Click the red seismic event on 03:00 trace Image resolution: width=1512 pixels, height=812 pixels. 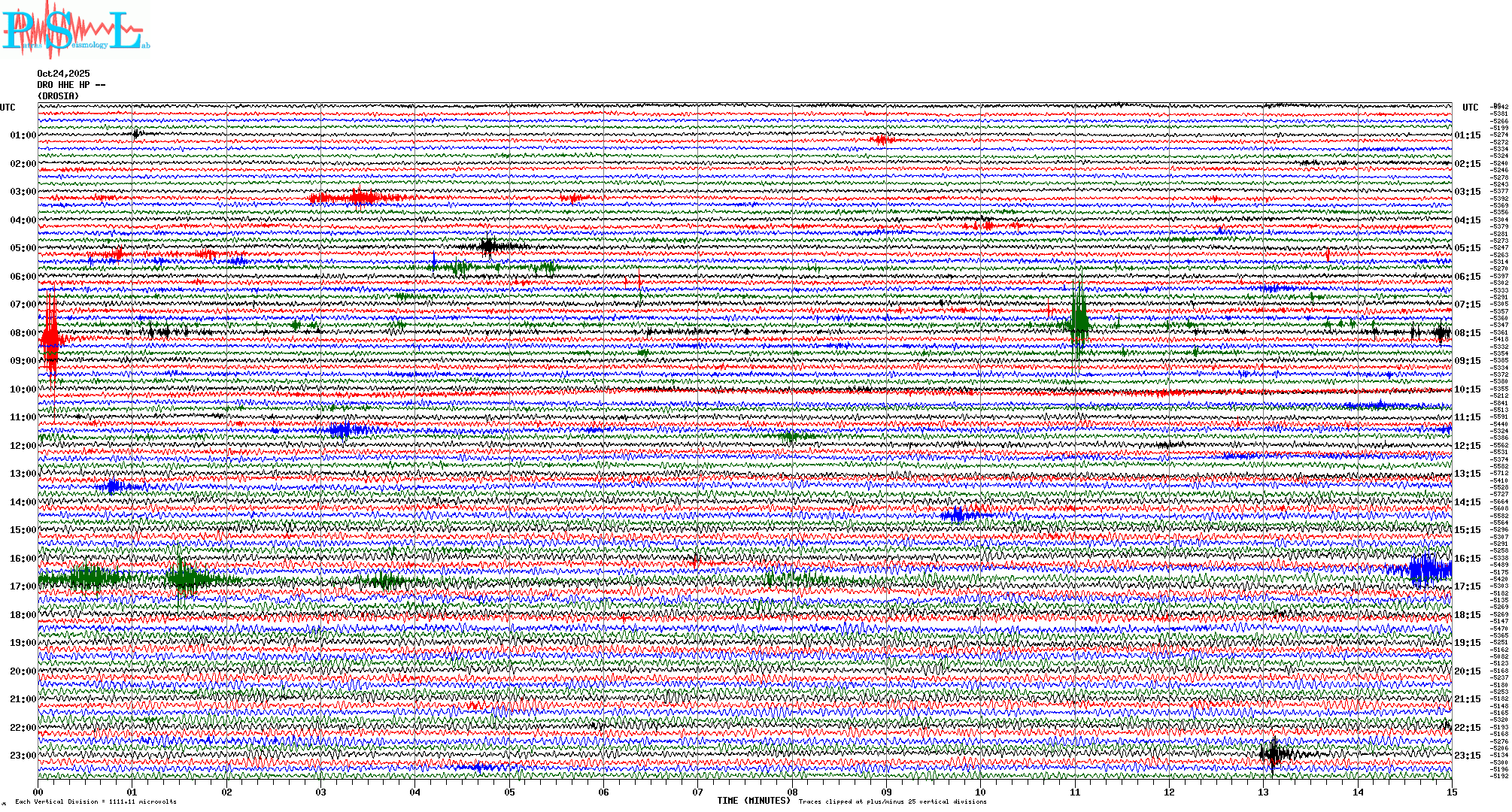(x=360, y=198)
